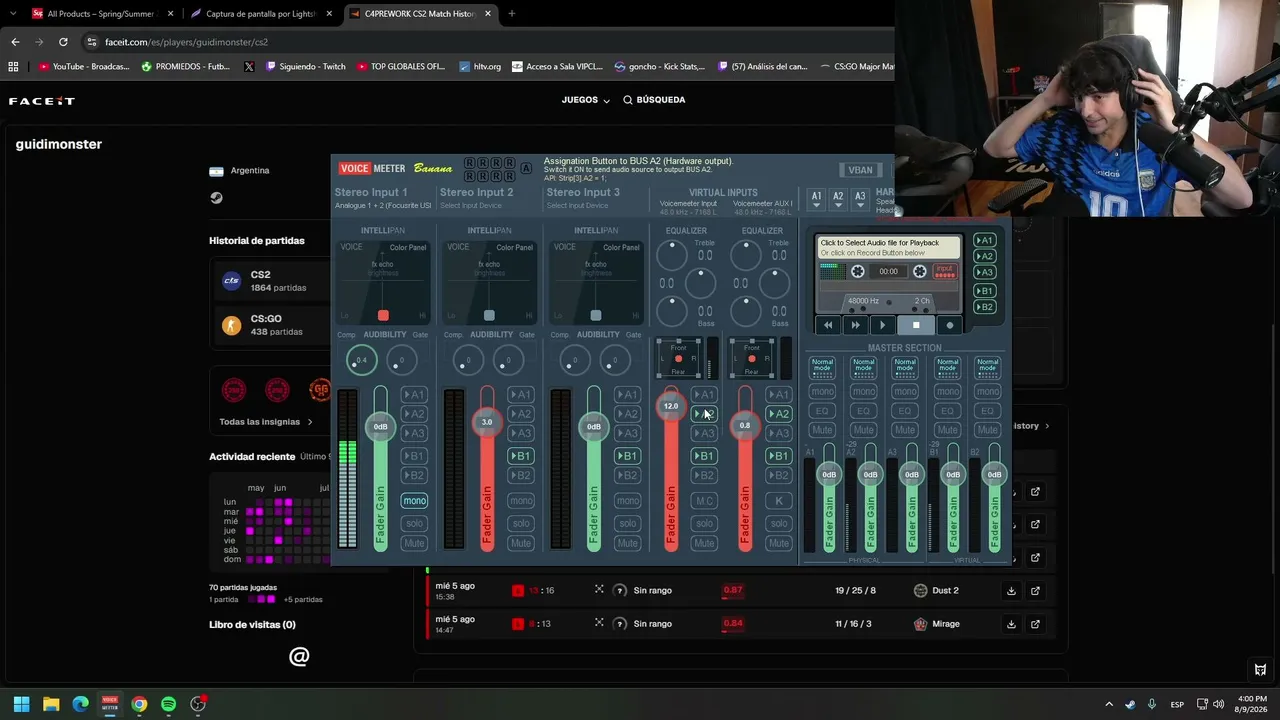
Task: Open the hltv.org bookmark
Action: 480,67
